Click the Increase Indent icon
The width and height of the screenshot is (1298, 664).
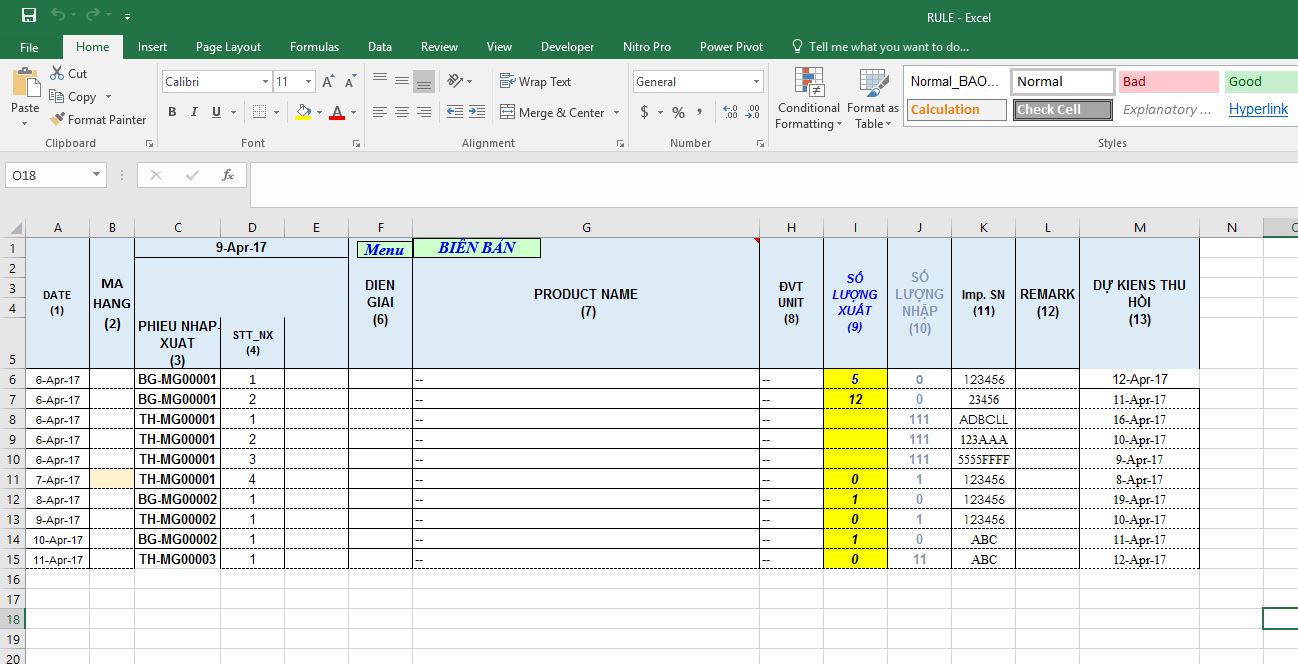point(477,113)
